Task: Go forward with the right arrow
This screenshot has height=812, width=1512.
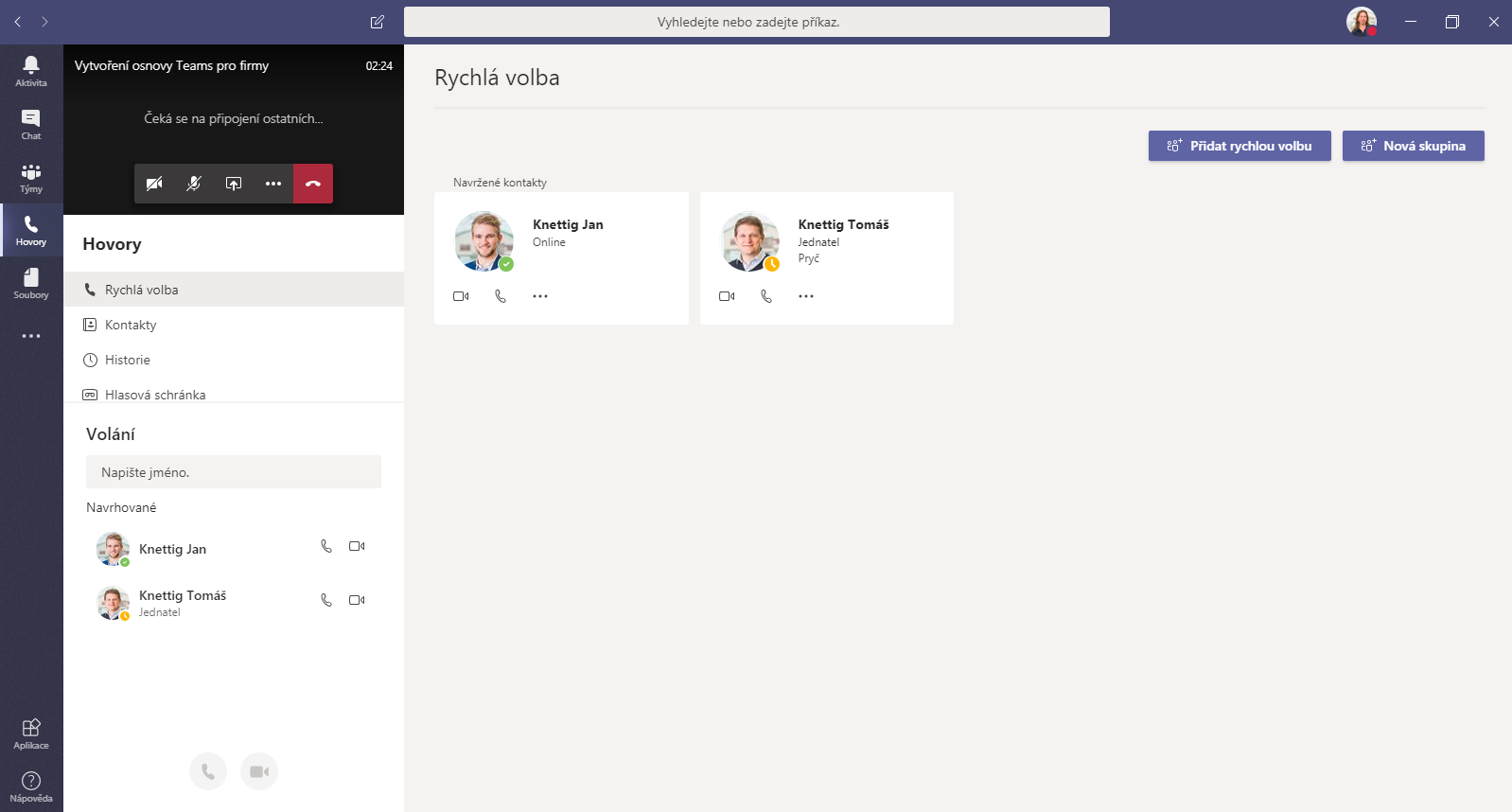Action: [x=44, y=22]
